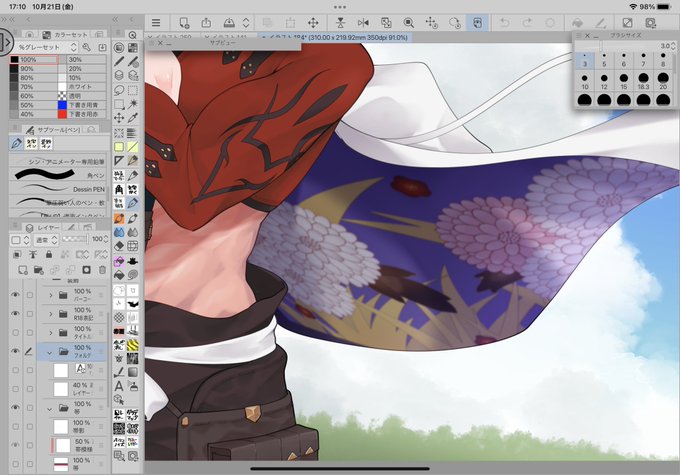The image size is (680, 475).
Task: Open the %グレーセット color set dropdown
Action: coord(47,47)
